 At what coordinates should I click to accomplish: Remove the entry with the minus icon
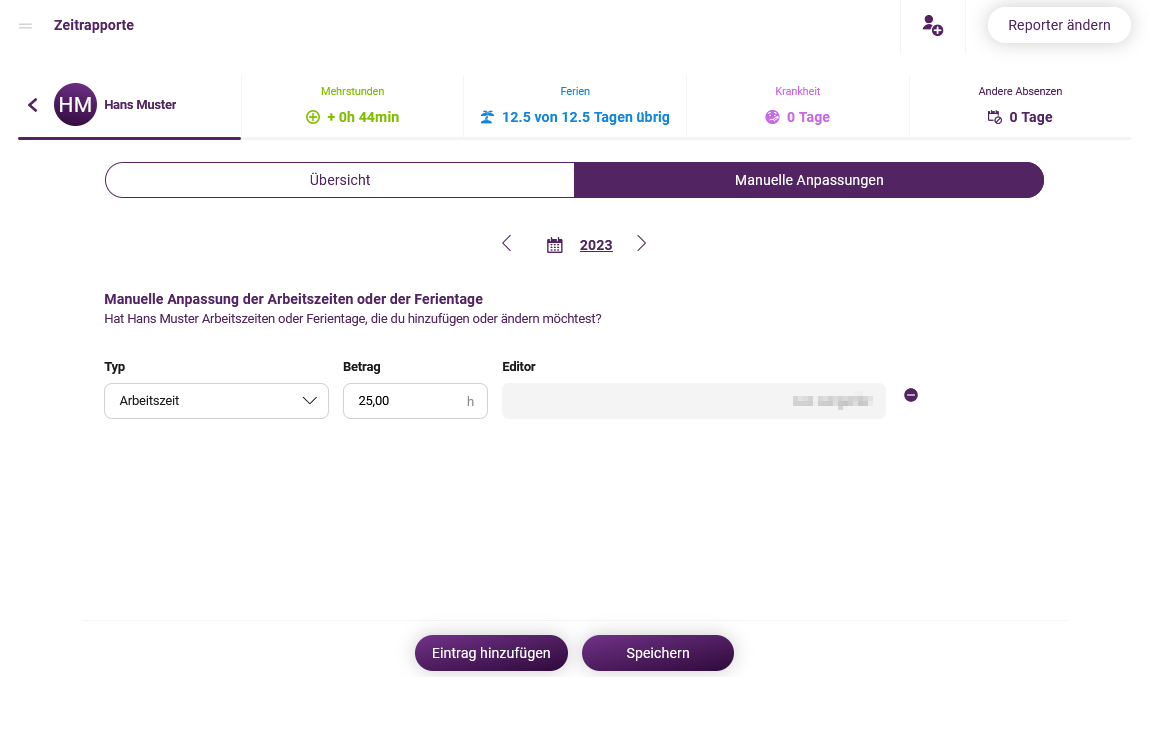pyautogui.click(x=911, y=395)
